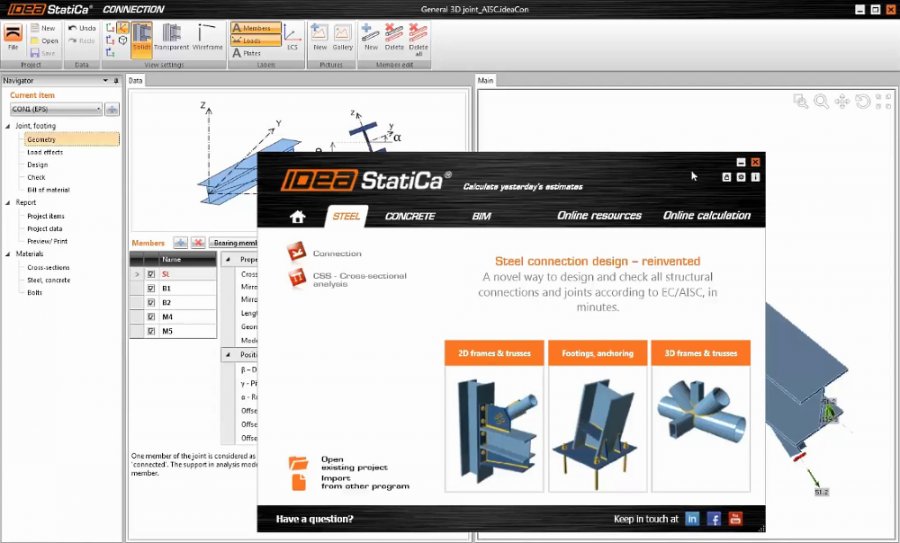Collapse the Position section in Data panel

tap(228, 355)
